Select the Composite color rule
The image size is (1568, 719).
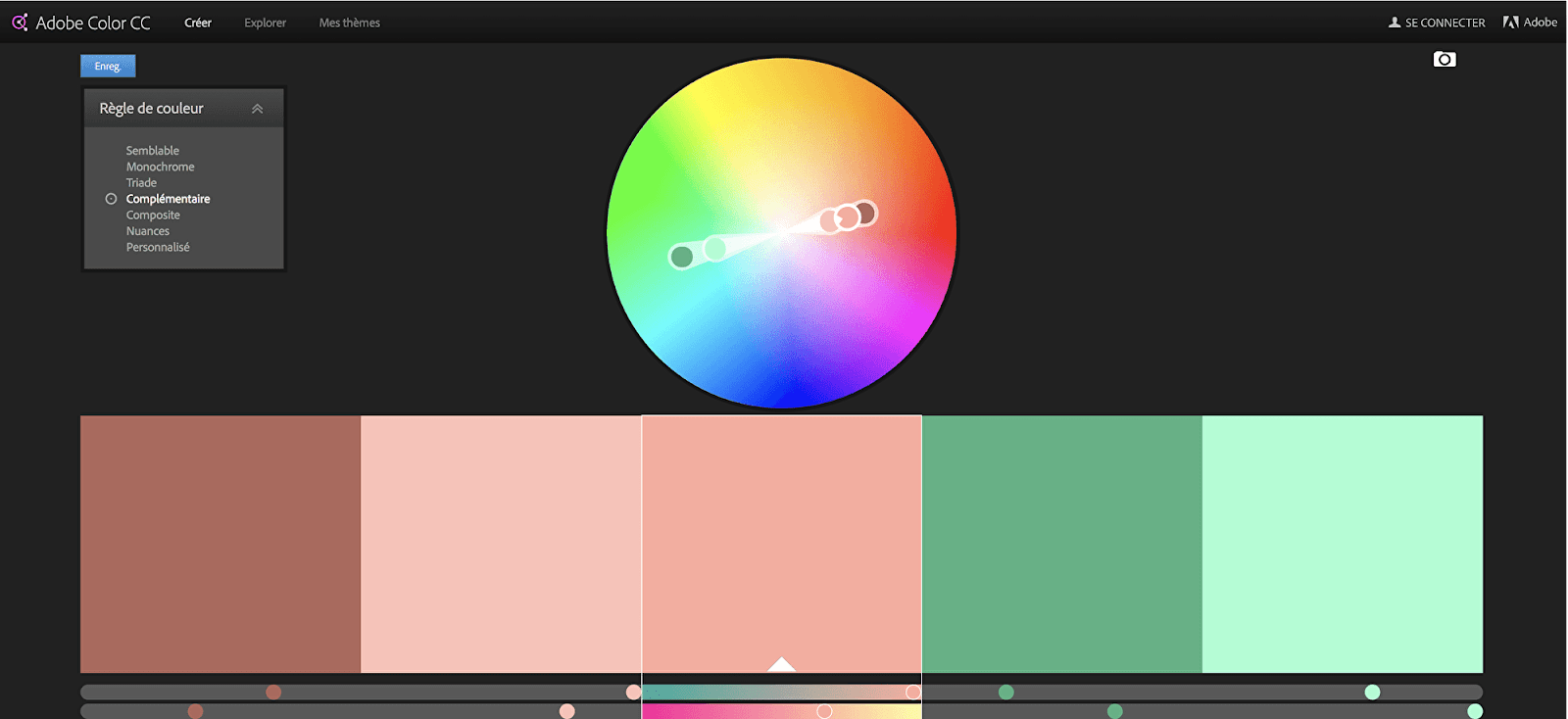pos(153,216)
